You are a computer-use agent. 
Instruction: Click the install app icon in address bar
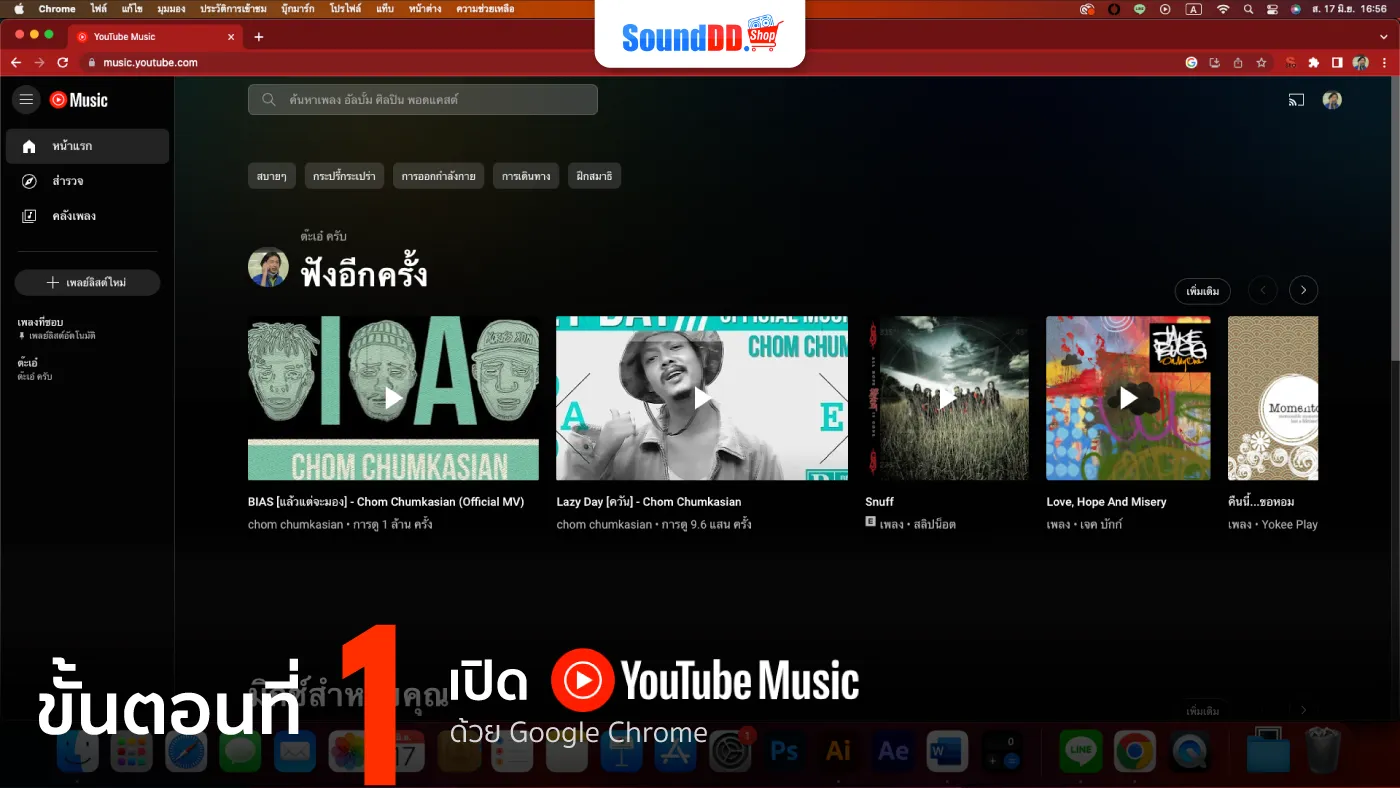pos(1215,62)
